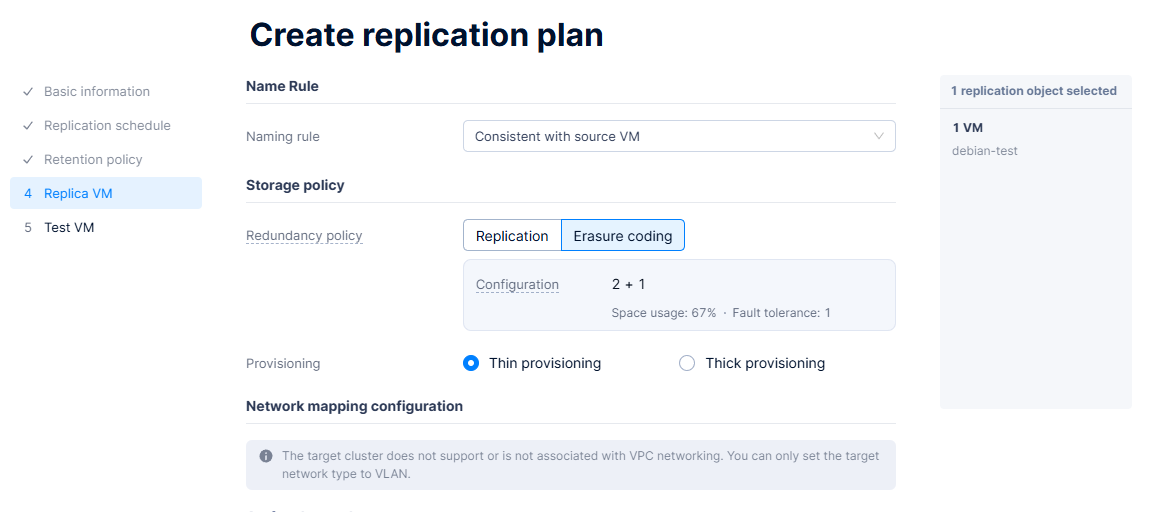Image resolution: width=1150 pixels, height=512 pixels.
Task: Switch redundancy policy to Replication
Action: 512,236
